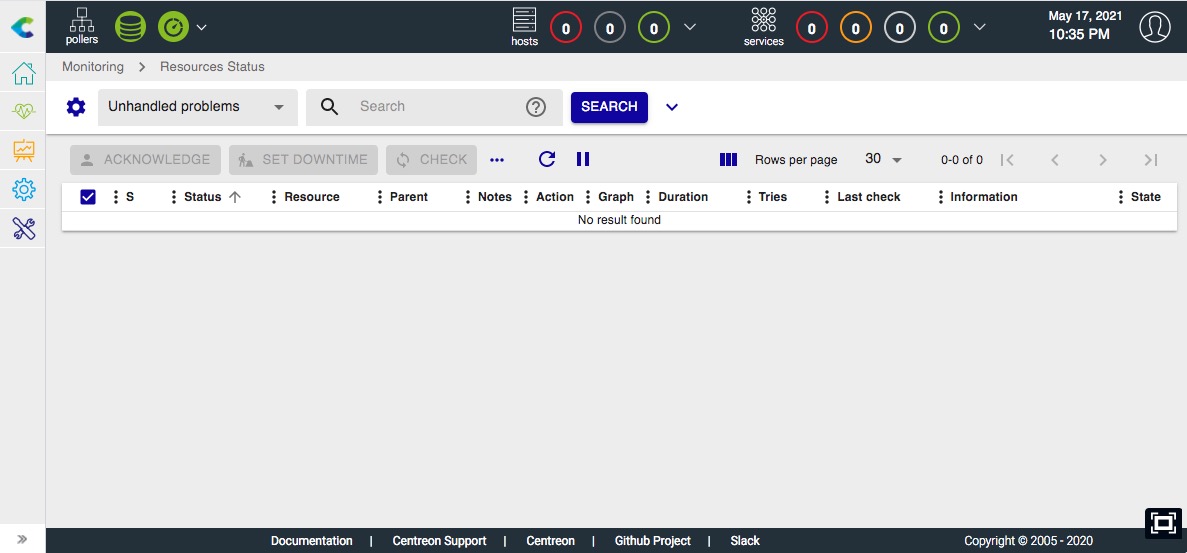The height and width of the screenshot is (553, 1187).
Task: Open the Monitoring heartbeat sidebar icon
Action: [23, 112]
